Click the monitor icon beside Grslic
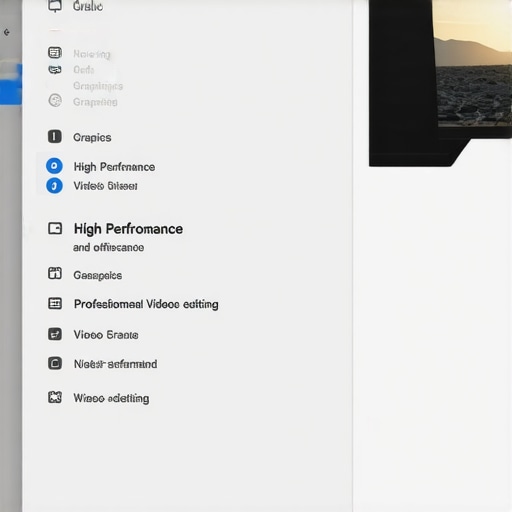The height and width of the screenshot is (512, 512). coord(55,6)
